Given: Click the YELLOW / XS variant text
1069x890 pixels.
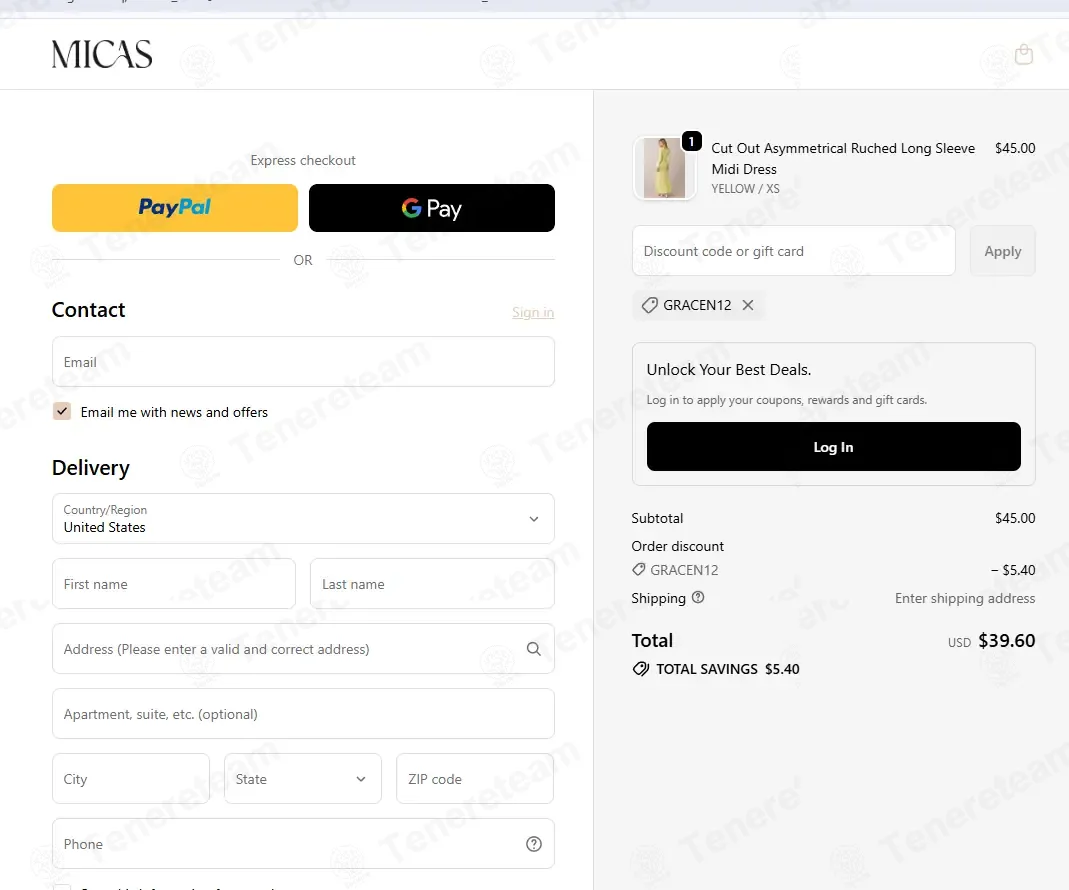Looking at the screenshot, I should pyautogui.click(x=745, y=189).
